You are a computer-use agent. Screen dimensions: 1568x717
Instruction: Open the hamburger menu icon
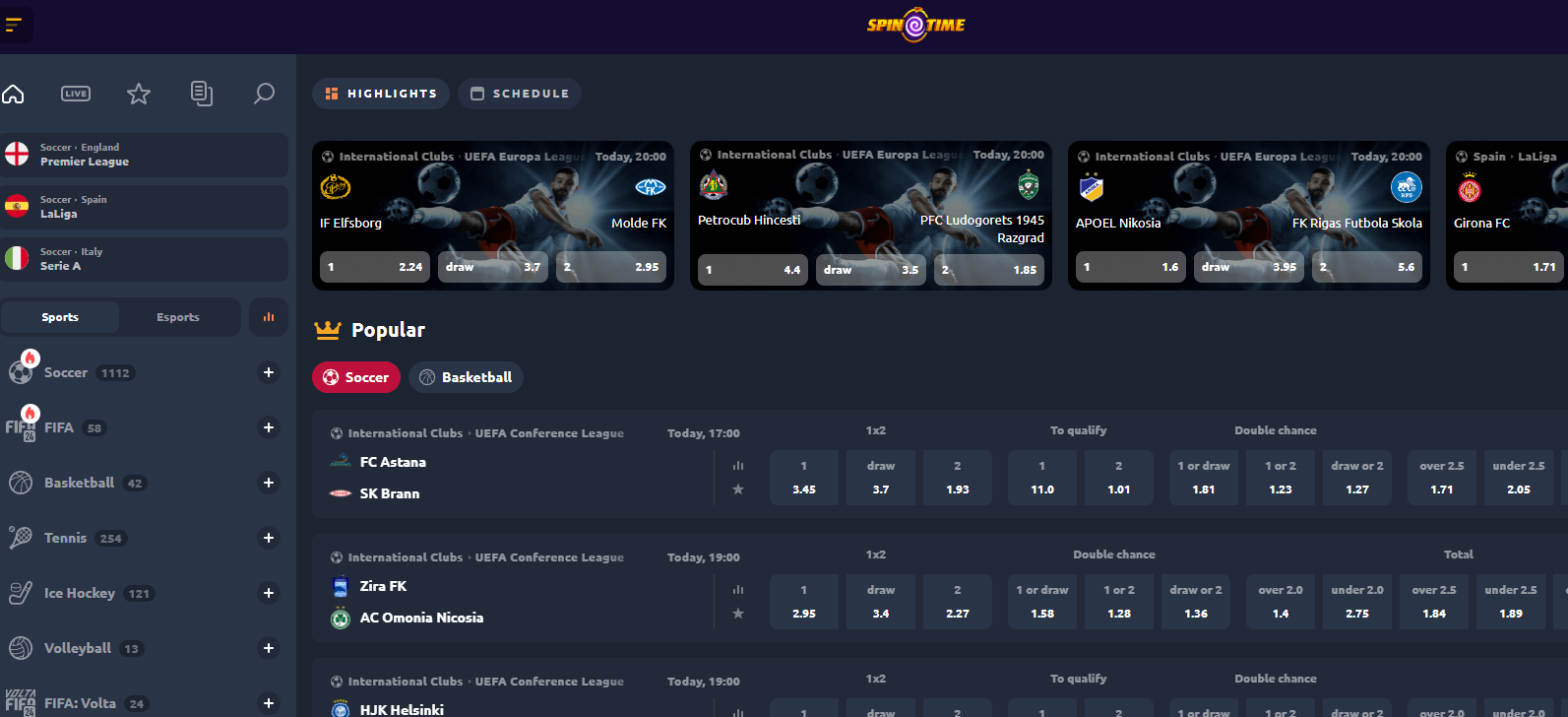[13, 25]
